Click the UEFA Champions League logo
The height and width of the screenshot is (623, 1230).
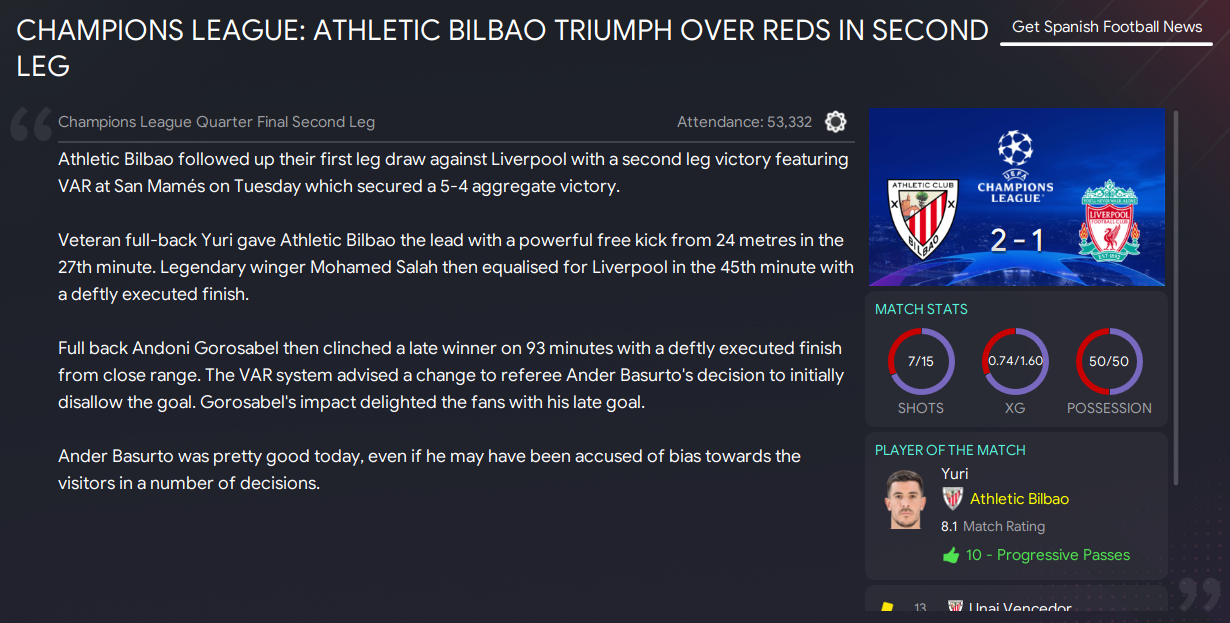(1015, 166)
